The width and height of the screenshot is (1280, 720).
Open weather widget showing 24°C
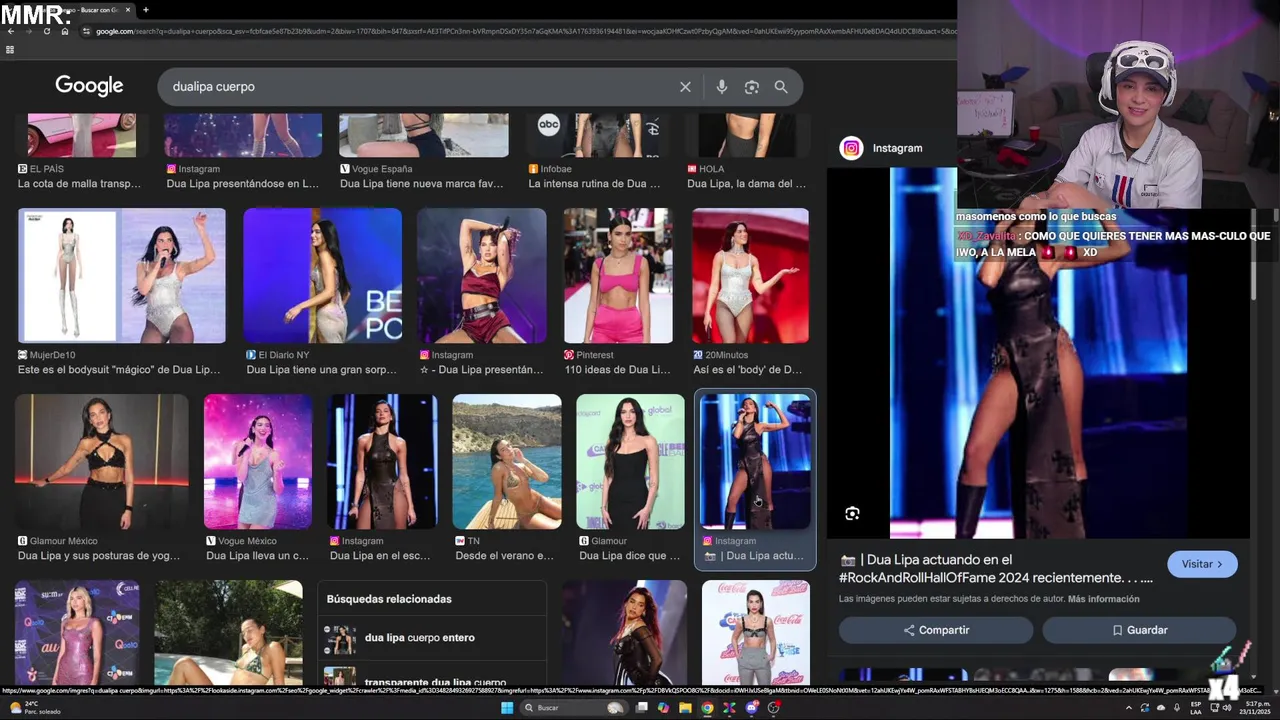pos(36,708)
